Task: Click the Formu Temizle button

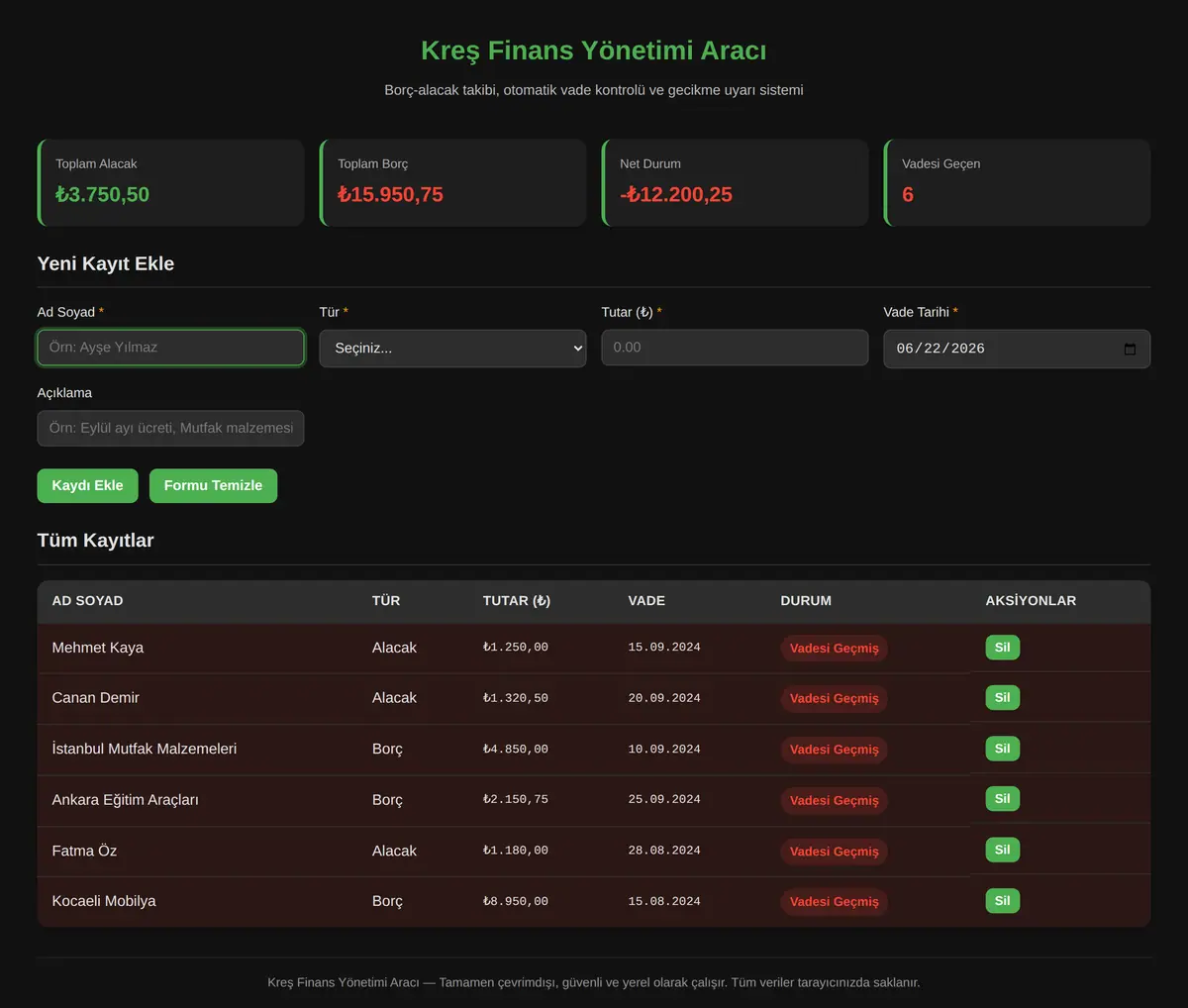Action: click(213, 485)
